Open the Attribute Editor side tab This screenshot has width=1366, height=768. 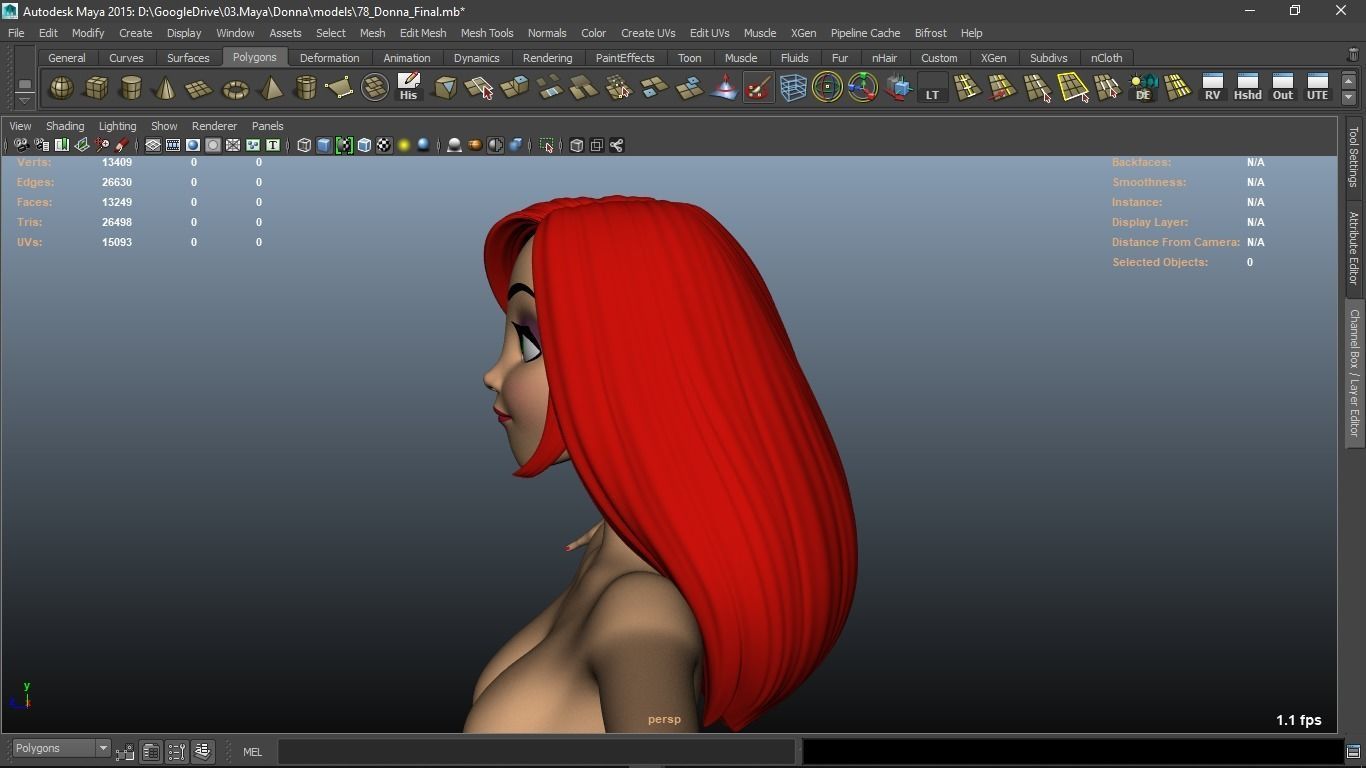(x=1354, y=248)
